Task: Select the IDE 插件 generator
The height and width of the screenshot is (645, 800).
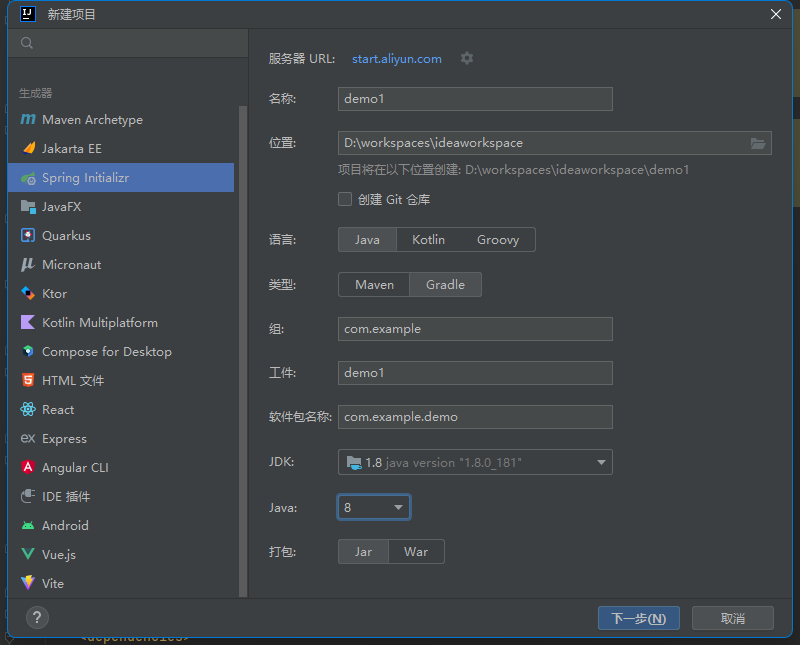Action: point(121,497)
